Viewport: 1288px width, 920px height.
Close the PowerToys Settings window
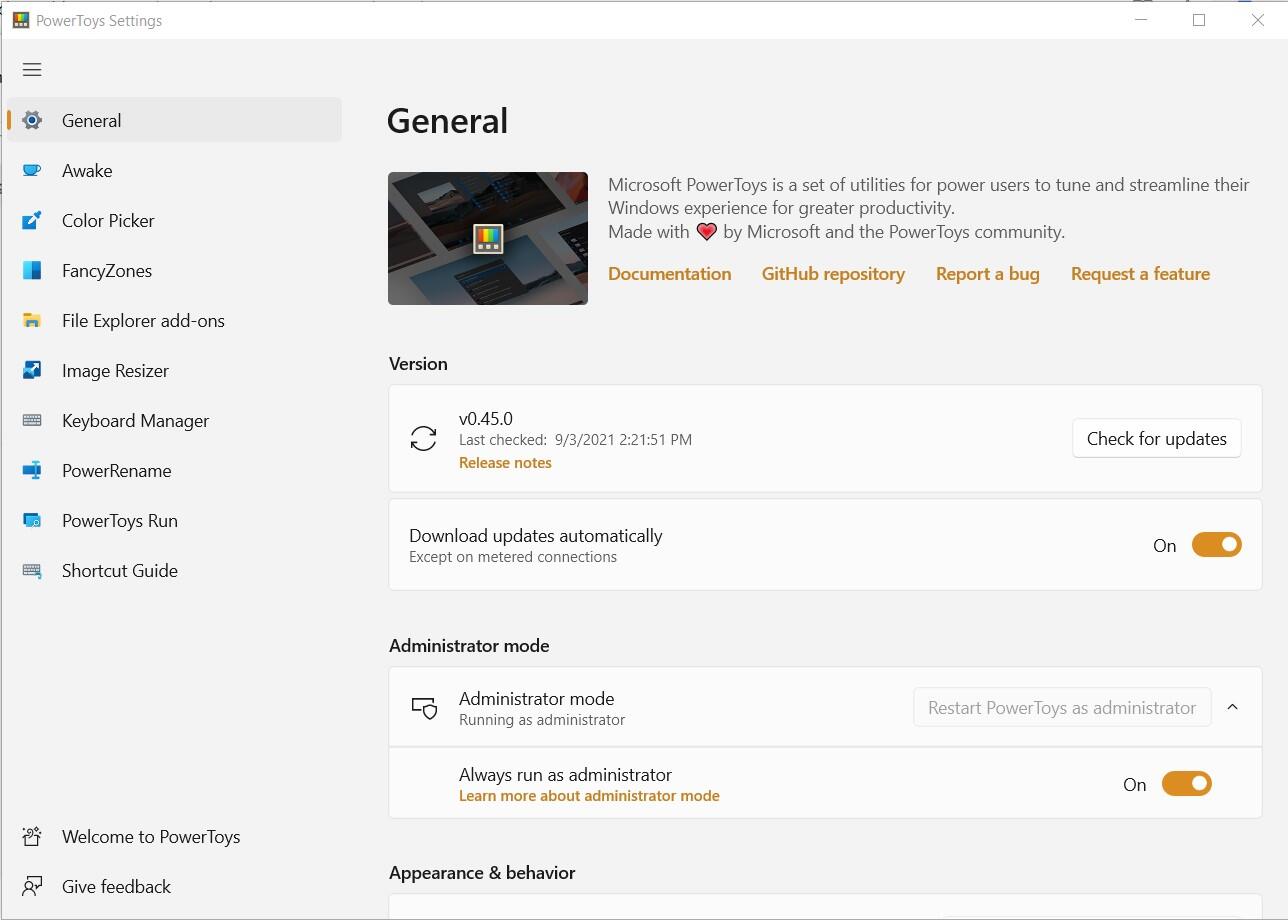(1258, 20)
